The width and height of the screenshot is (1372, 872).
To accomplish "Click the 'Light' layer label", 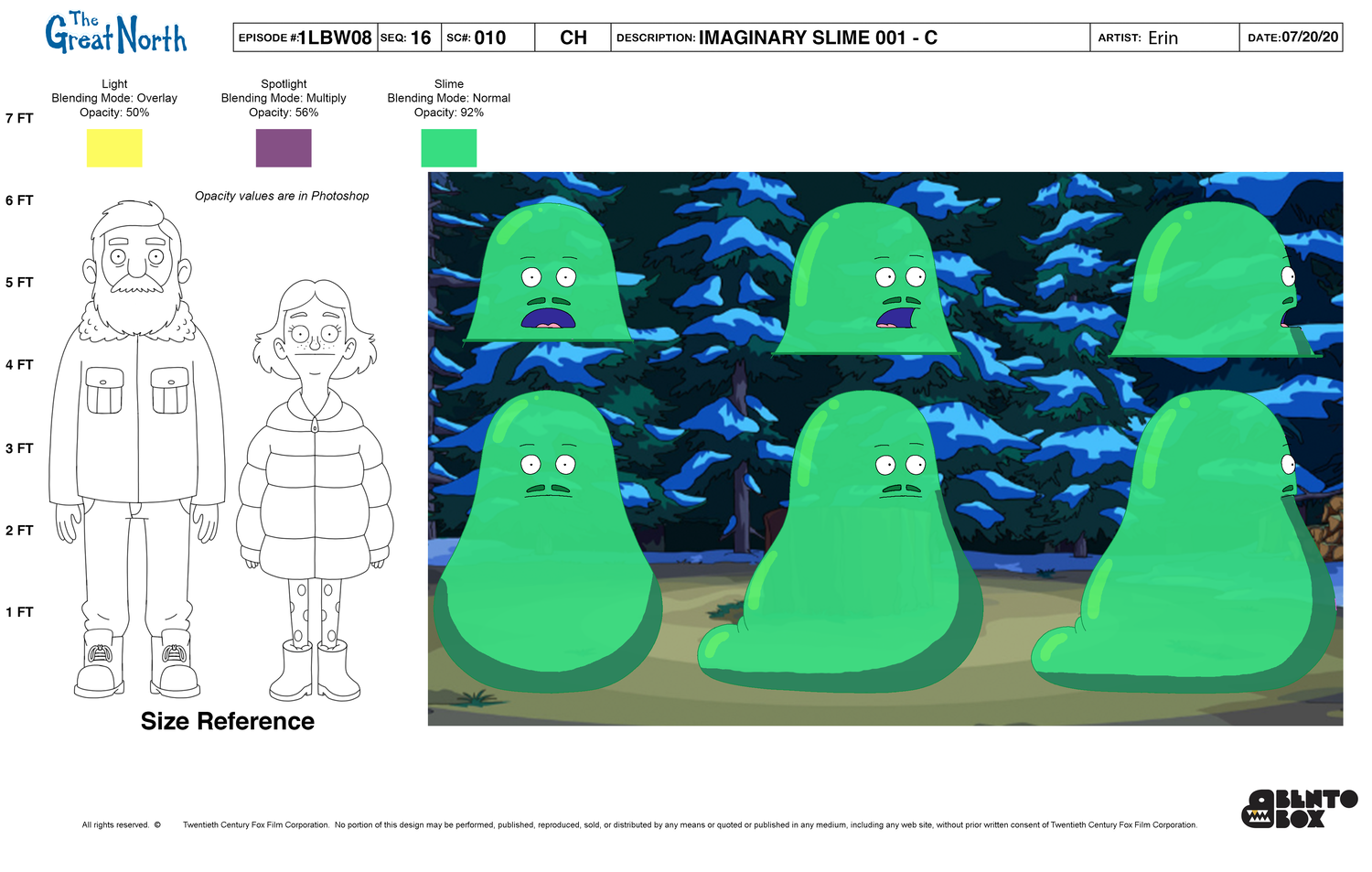I will tap(114, 83).
